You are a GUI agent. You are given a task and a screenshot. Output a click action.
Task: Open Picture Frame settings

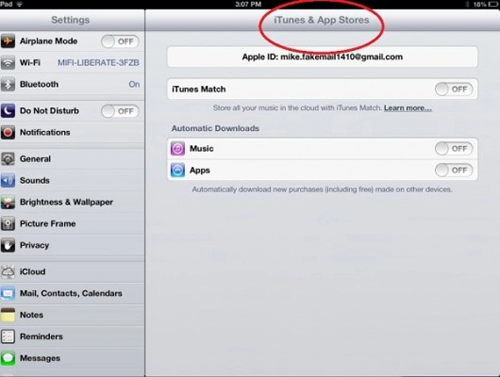click(x=72, y=224)
